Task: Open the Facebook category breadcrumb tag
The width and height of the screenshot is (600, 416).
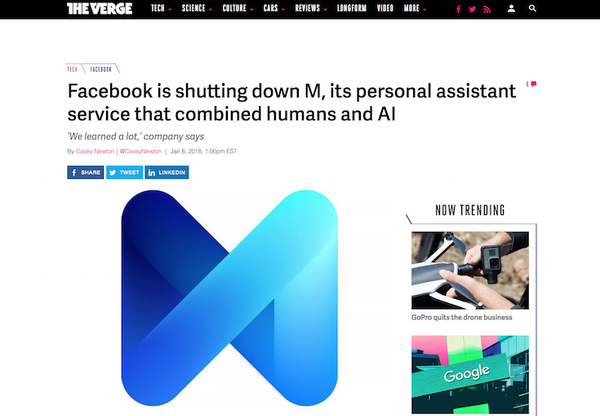Action: (x=101, y=69)
